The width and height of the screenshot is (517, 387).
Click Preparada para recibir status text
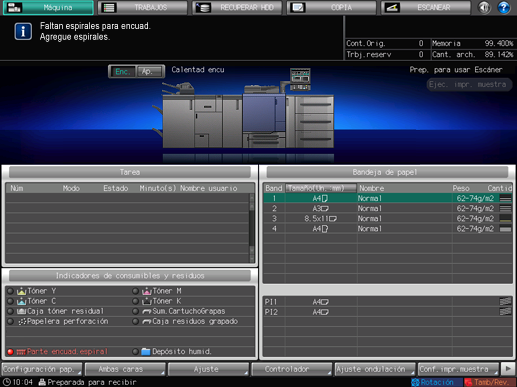point(92,382)
